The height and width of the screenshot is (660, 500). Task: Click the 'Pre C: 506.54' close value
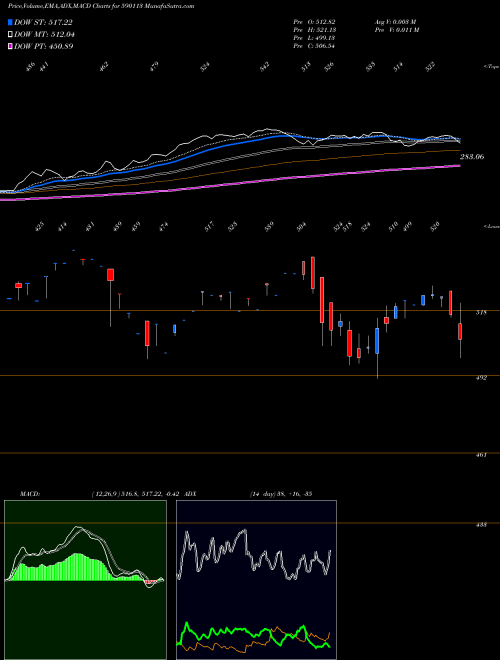click(x=314, y=46)
